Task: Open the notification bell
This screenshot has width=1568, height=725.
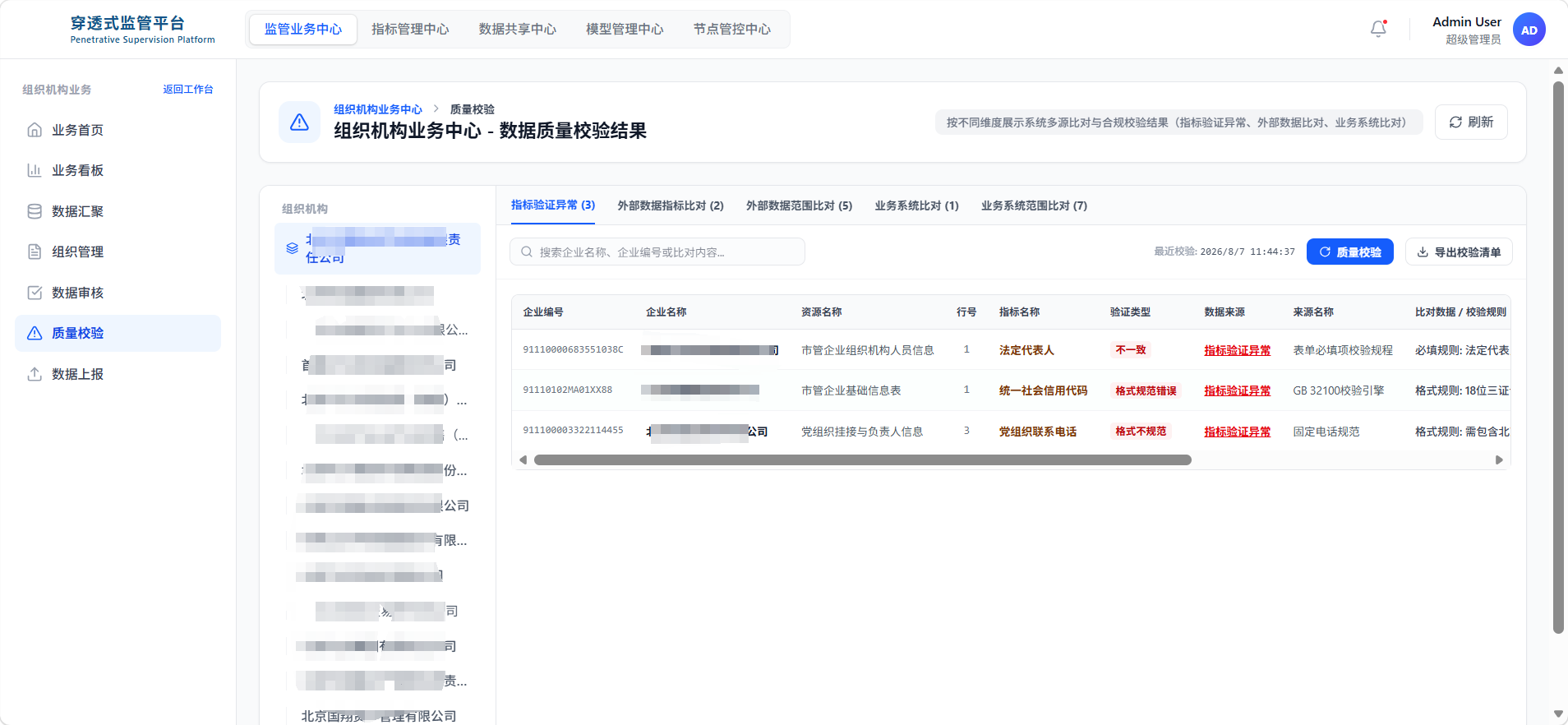Action: (x=1378, y=29)
